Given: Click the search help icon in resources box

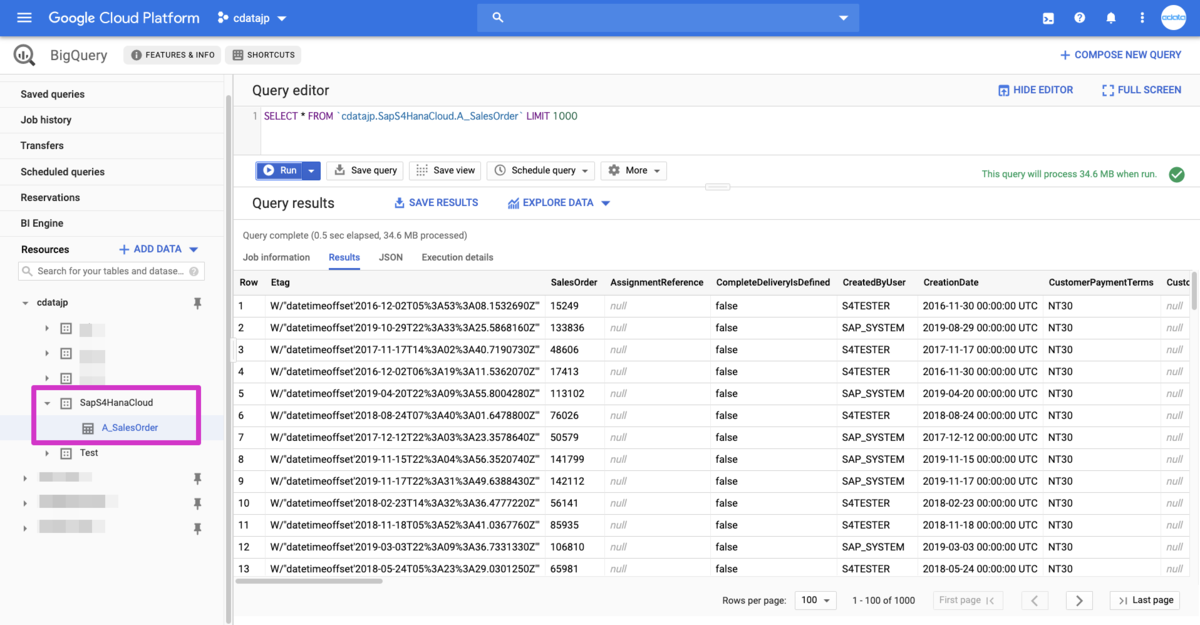Looking at the screenshot, I should click(195, 271).
